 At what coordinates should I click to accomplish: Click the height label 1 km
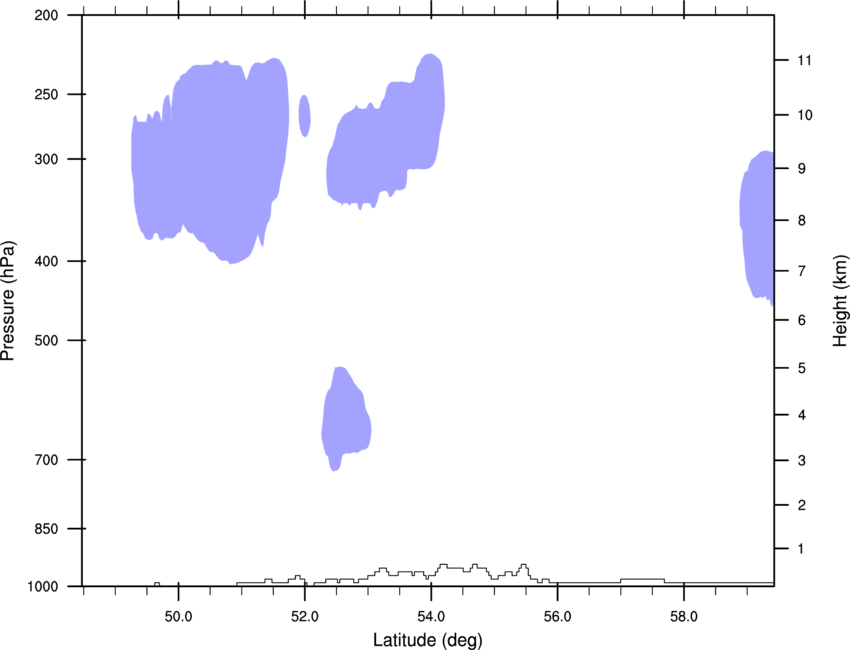click(x=802, y=549)
